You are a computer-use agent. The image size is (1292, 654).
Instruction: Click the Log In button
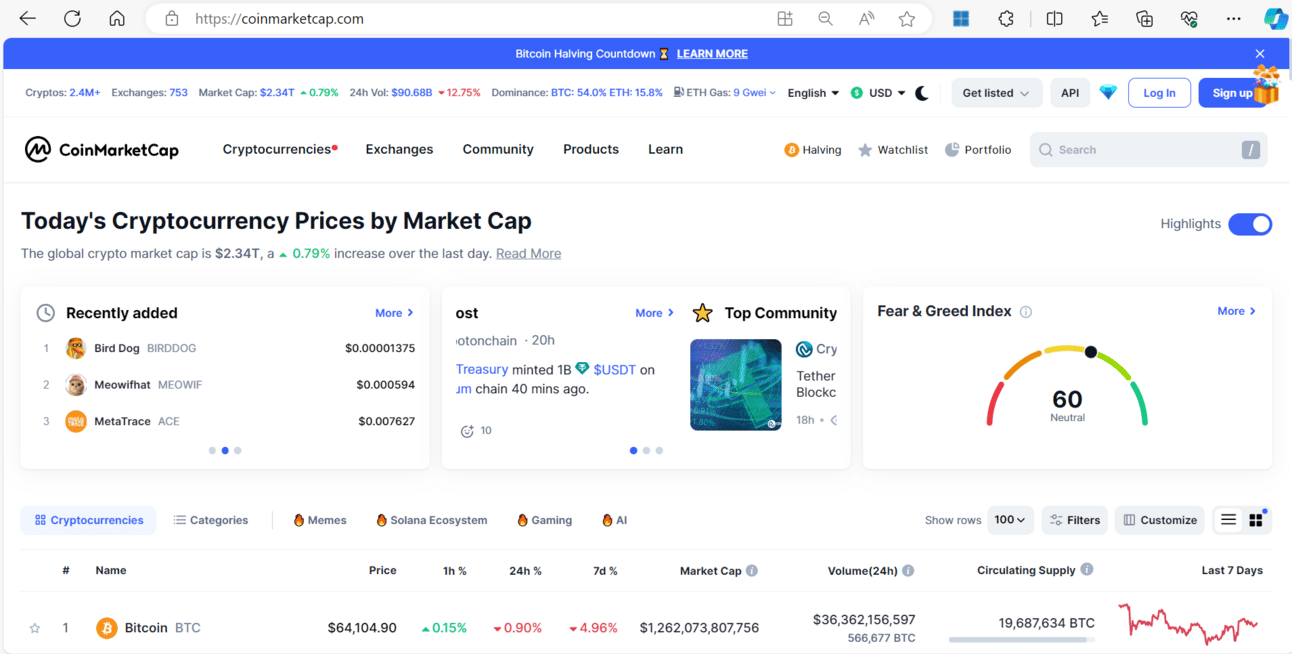[1159, 93]
